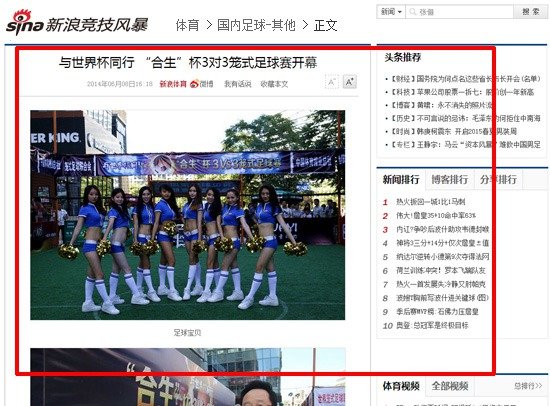Click the 我有话说 comment link
The image size is (550, 406).
tap(237, 84)
